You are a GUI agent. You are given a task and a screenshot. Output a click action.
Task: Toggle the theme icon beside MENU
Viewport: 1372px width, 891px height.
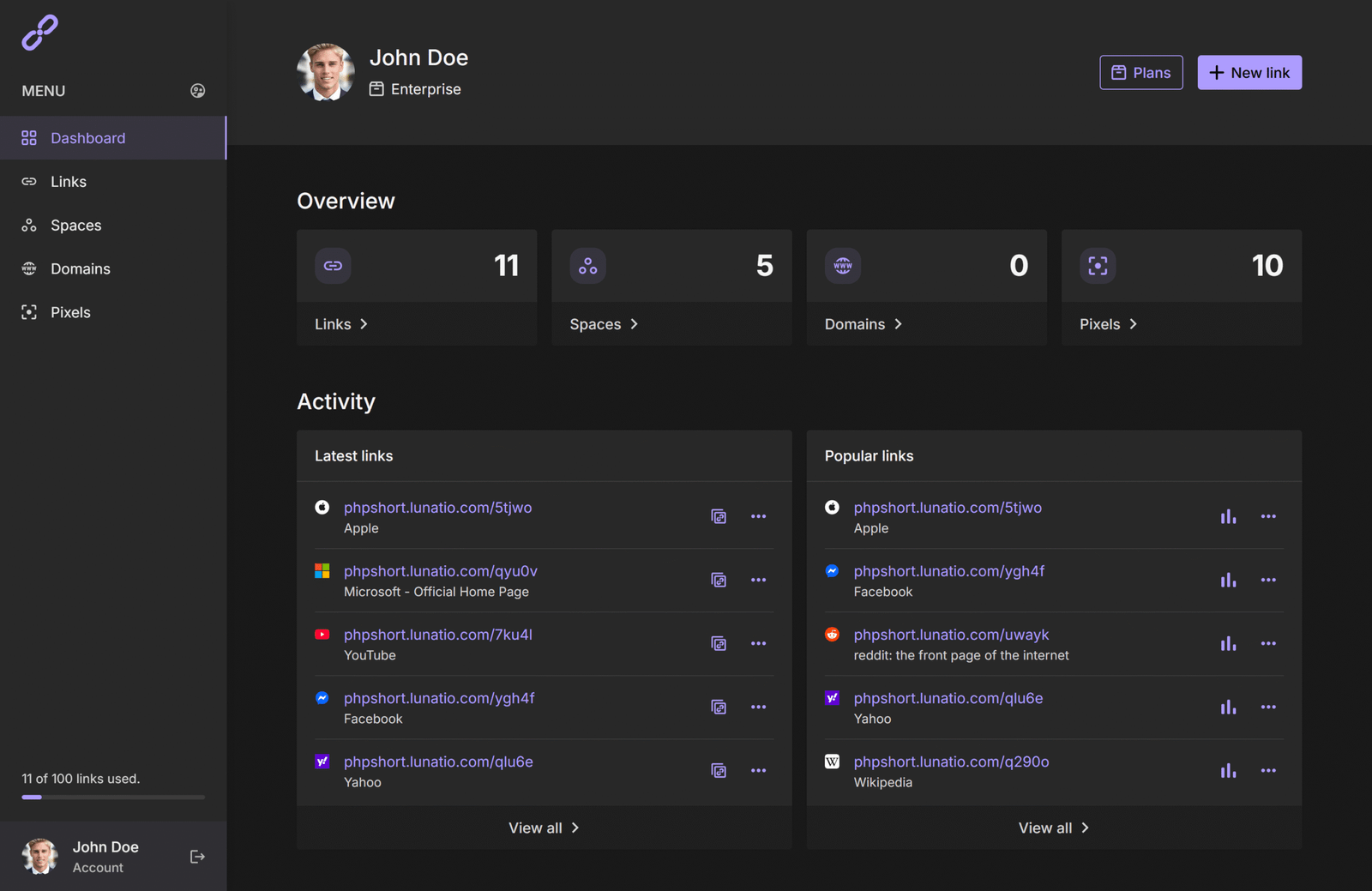pyautogui.click(x=197, y=91)
